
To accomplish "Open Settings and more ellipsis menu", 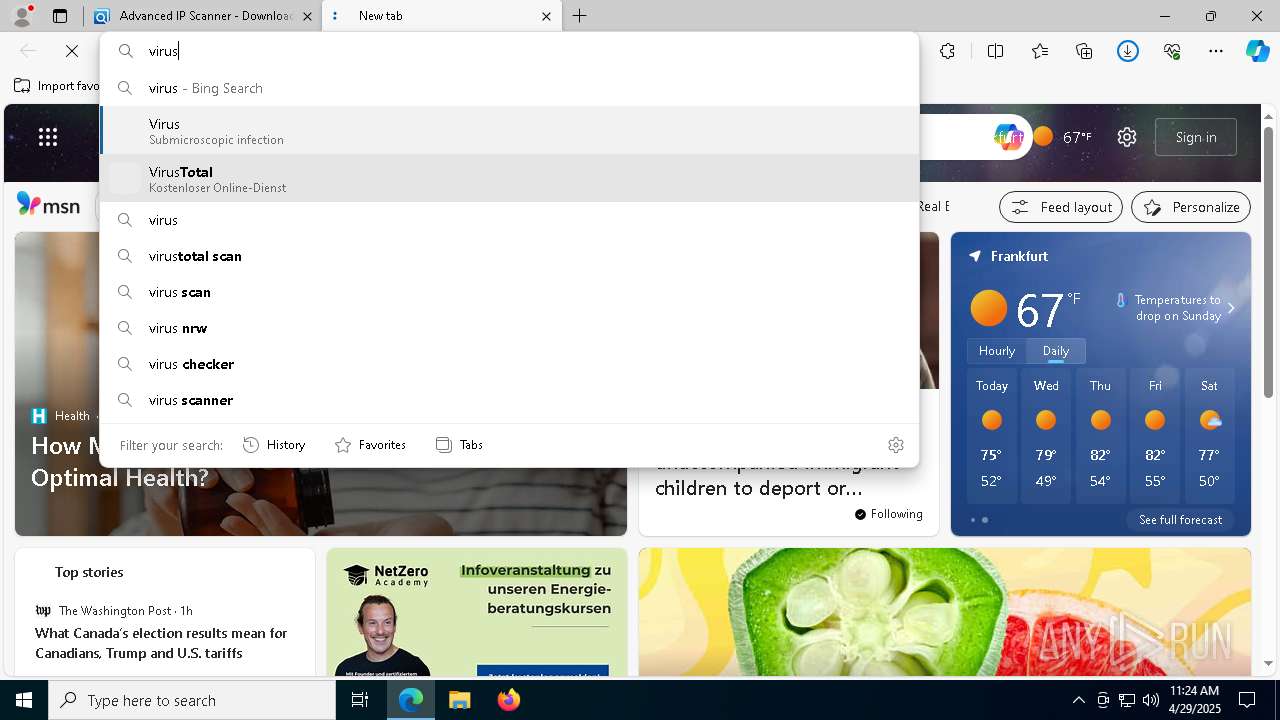I will coord(1216,51).
